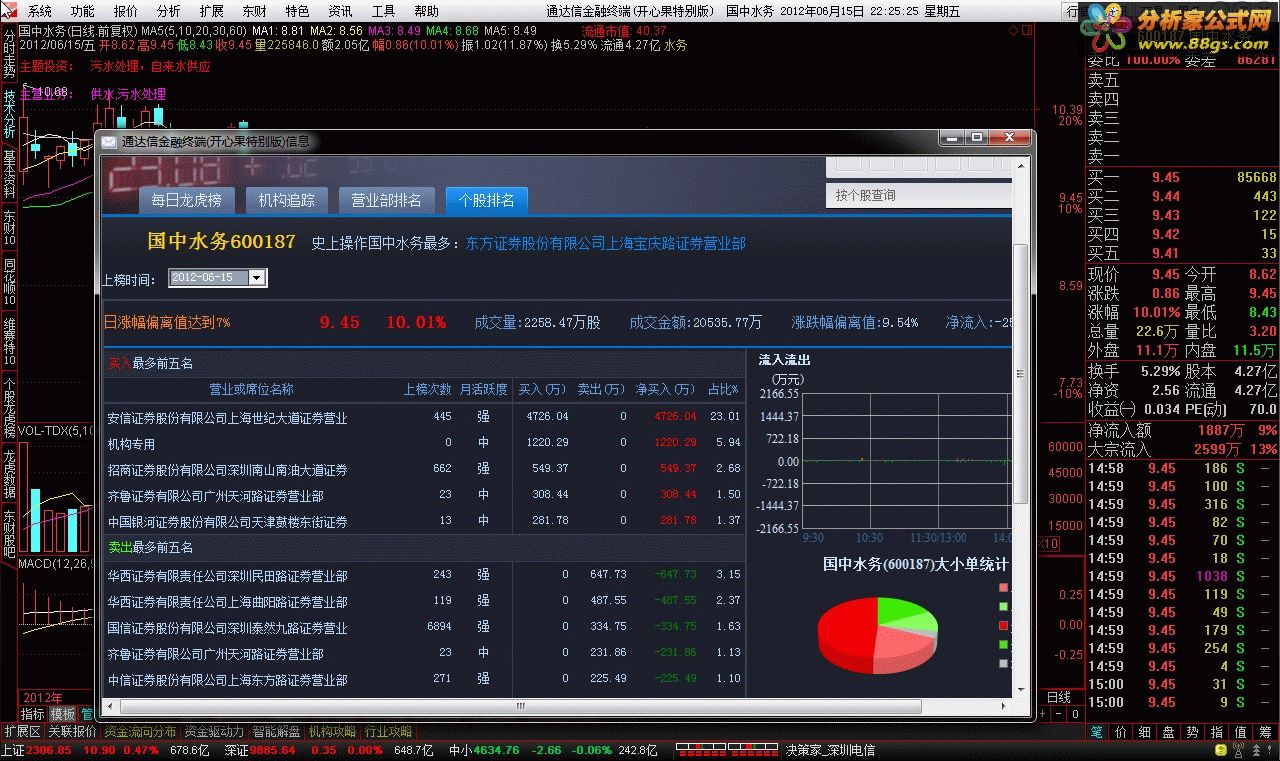The image size is (1280, 761).
Task: Switch to 每日龙虎榜 tab
Action: (x=187, y=200)
